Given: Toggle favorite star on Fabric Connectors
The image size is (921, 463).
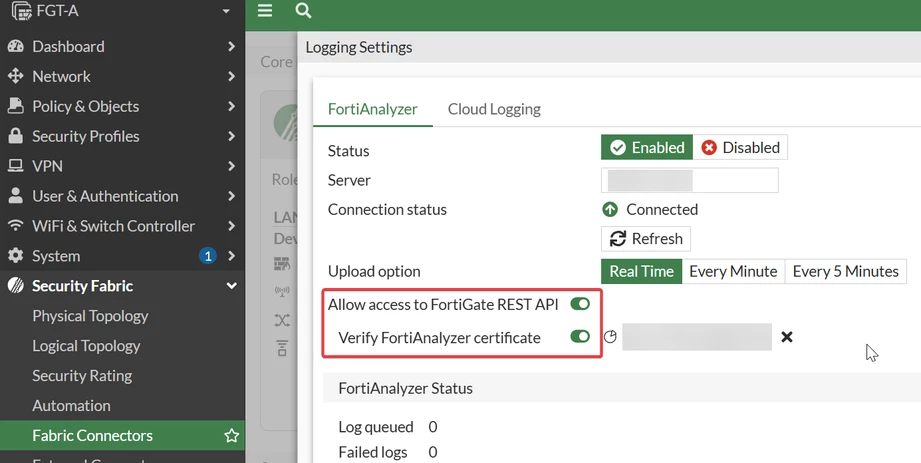Looking at the screenshot, I should (x=231, y=435).
